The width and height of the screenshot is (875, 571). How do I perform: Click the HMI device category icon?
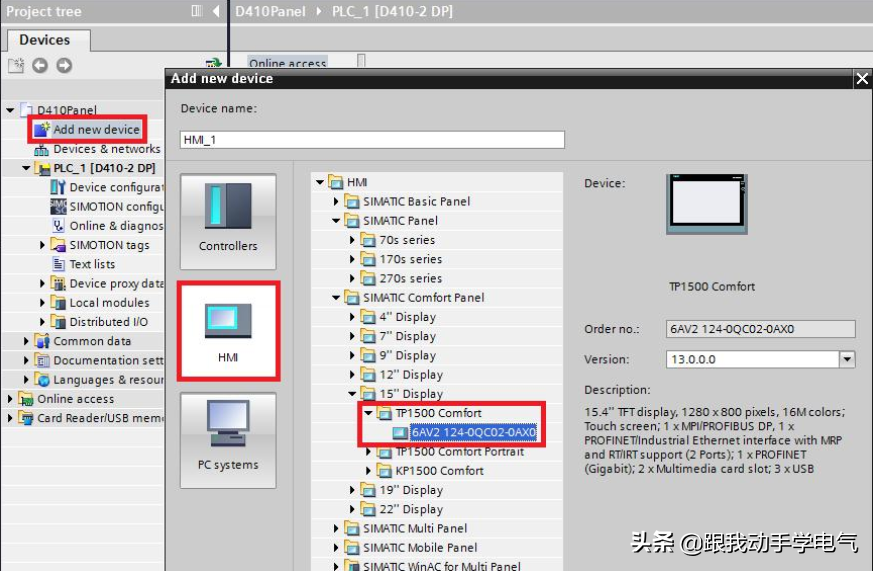point(228,330)
